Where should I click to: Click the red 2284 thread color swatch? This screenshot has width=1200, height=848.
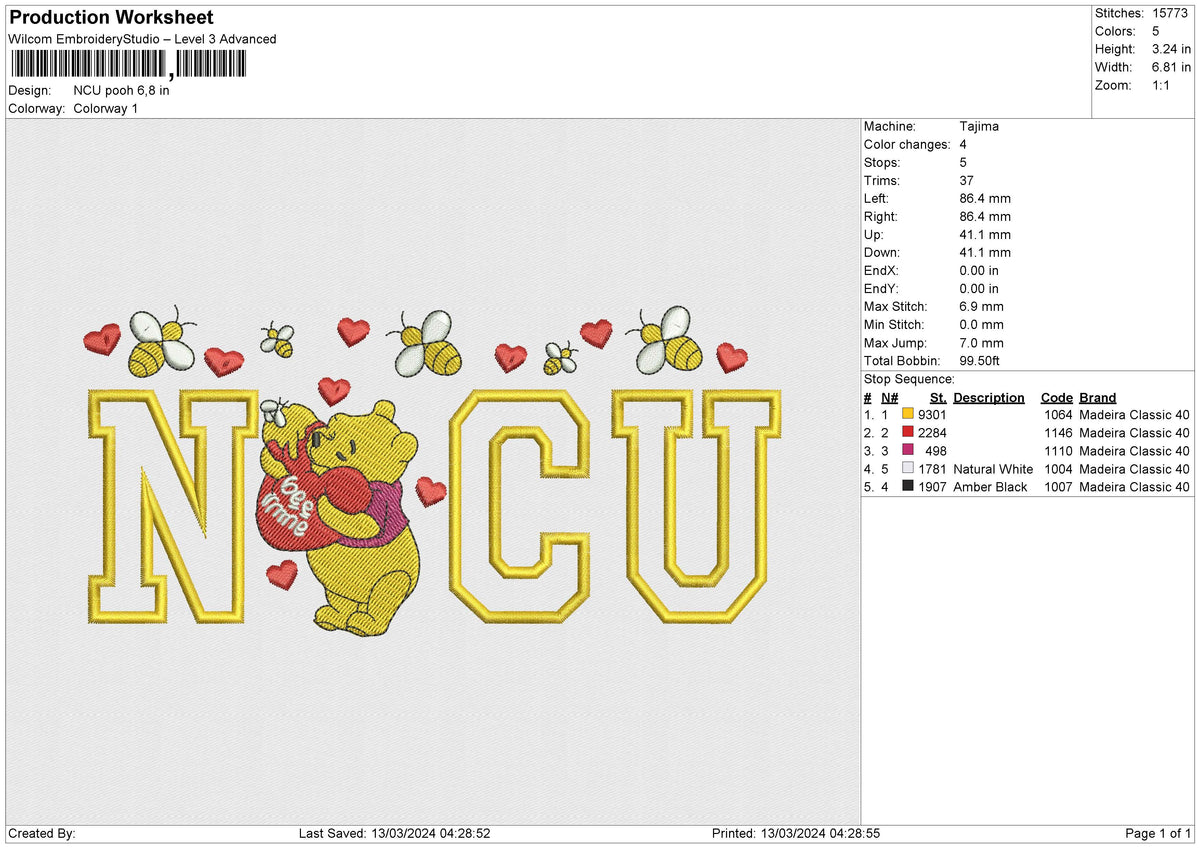(908, 432)
